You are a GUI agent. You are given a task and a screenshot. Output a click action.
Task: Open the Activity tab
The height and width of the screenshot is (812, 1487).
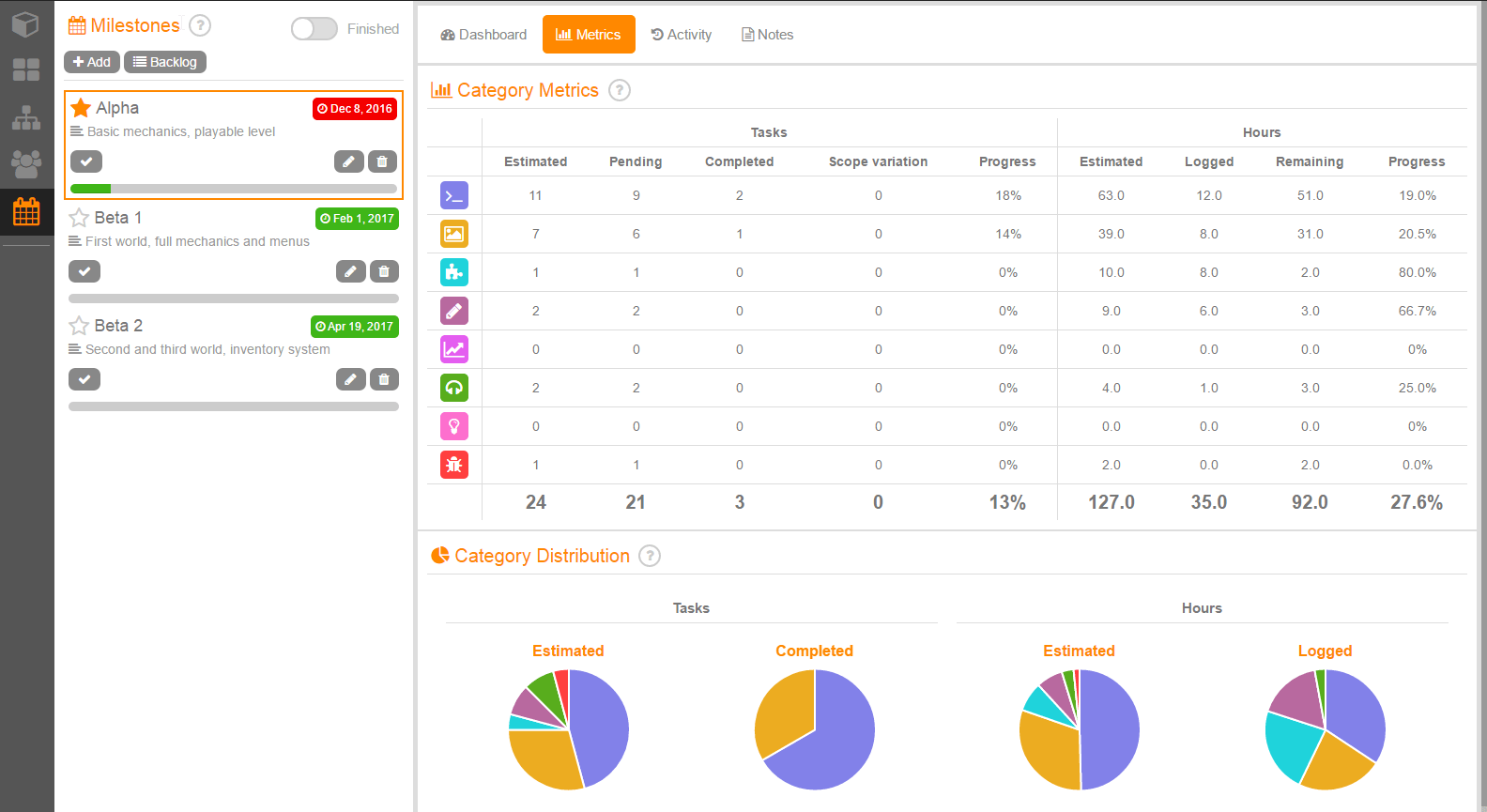coord(682,35)
